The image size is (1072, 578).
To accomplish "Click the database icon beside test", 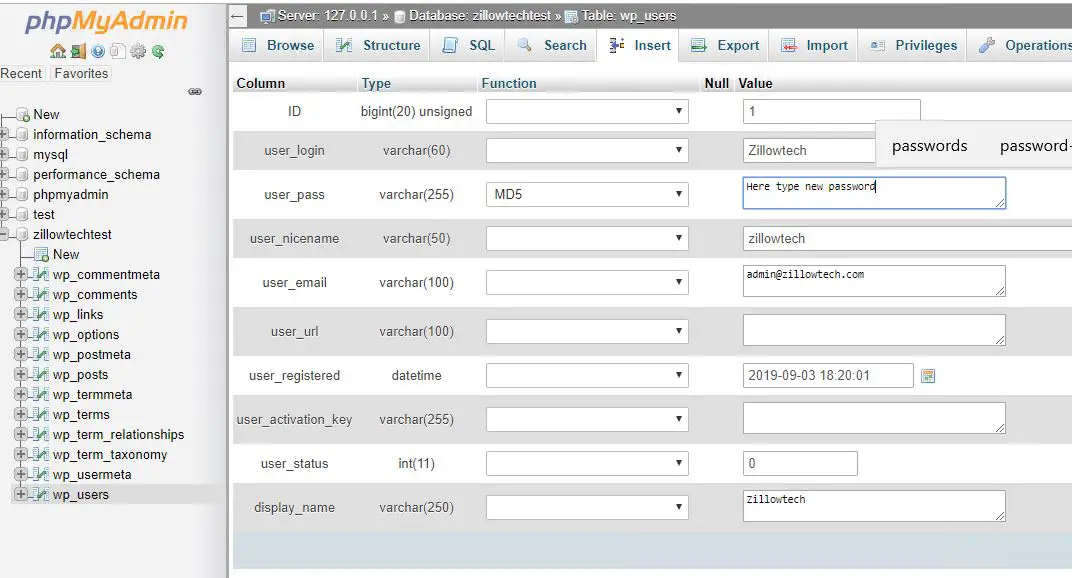I will 23,214.
